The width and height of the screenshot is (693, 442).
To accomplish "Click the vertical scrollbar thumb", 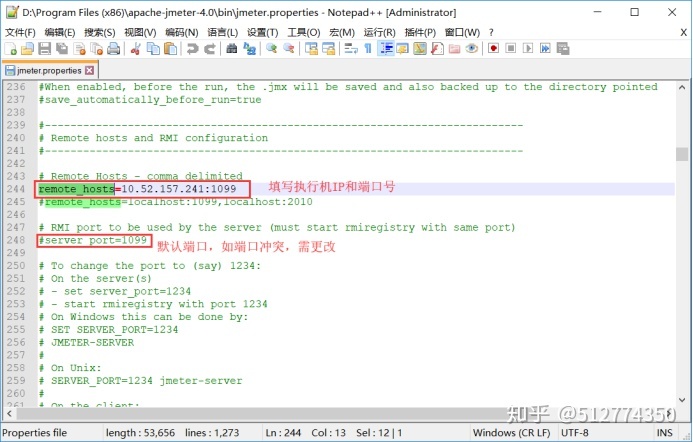I will [x=682, y=154].
